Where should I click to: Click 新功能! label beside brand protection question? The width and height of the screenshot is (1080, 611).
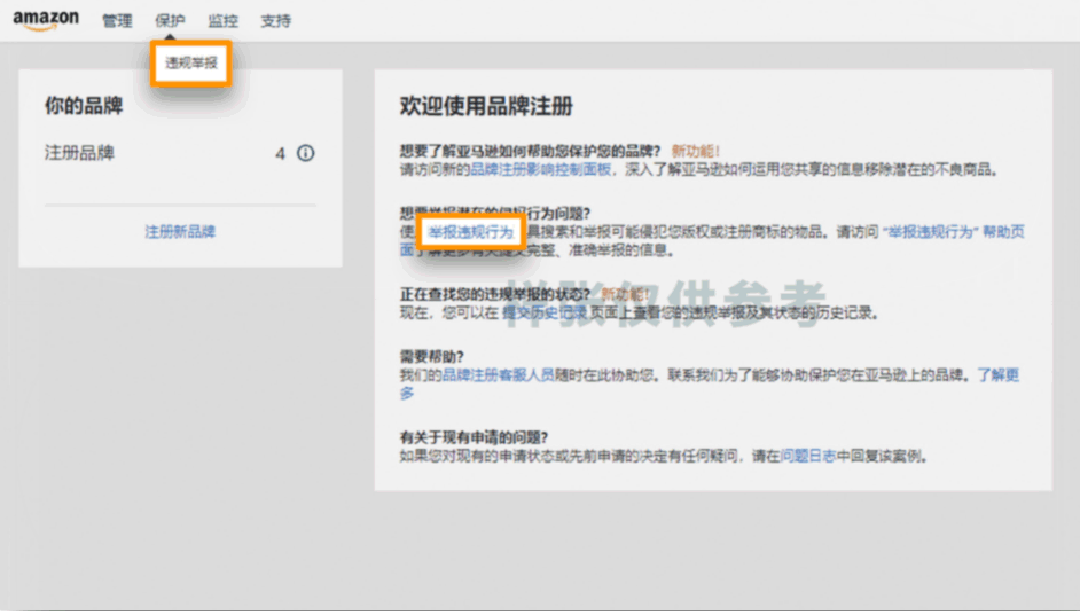(x=695, y=151)
